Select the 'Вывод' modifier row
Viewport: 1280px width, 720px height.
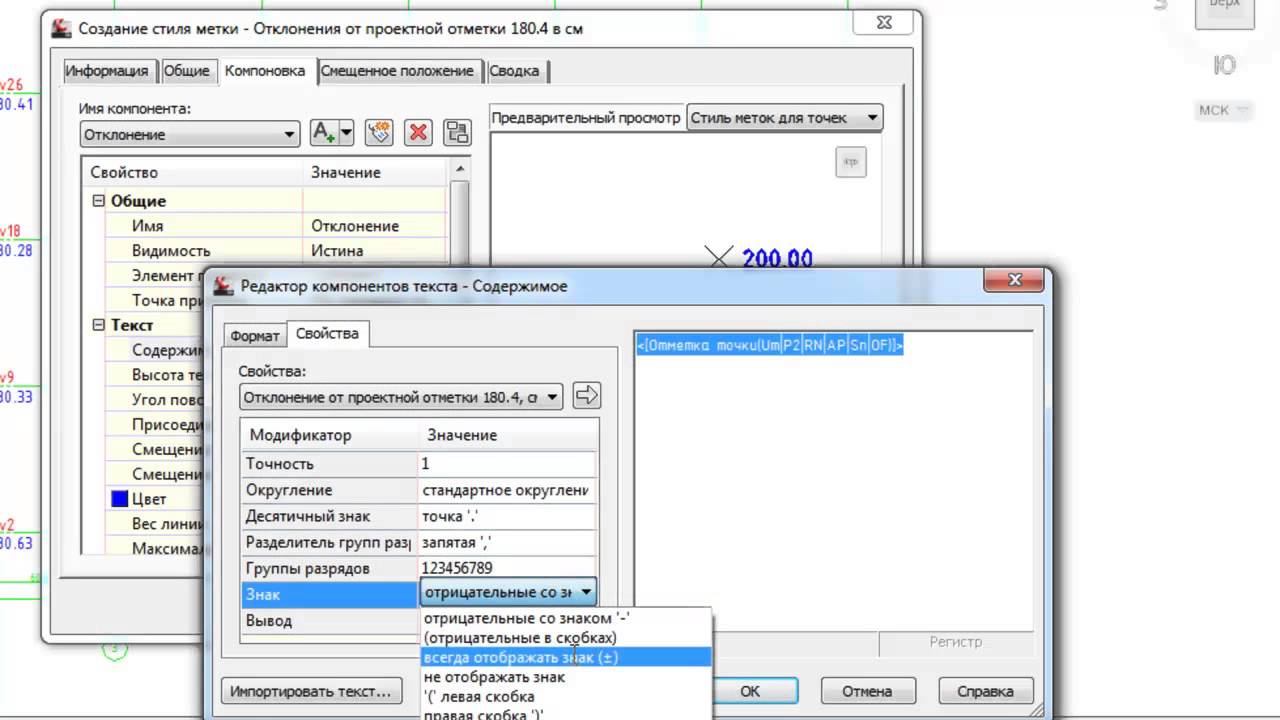coord(330,620)
